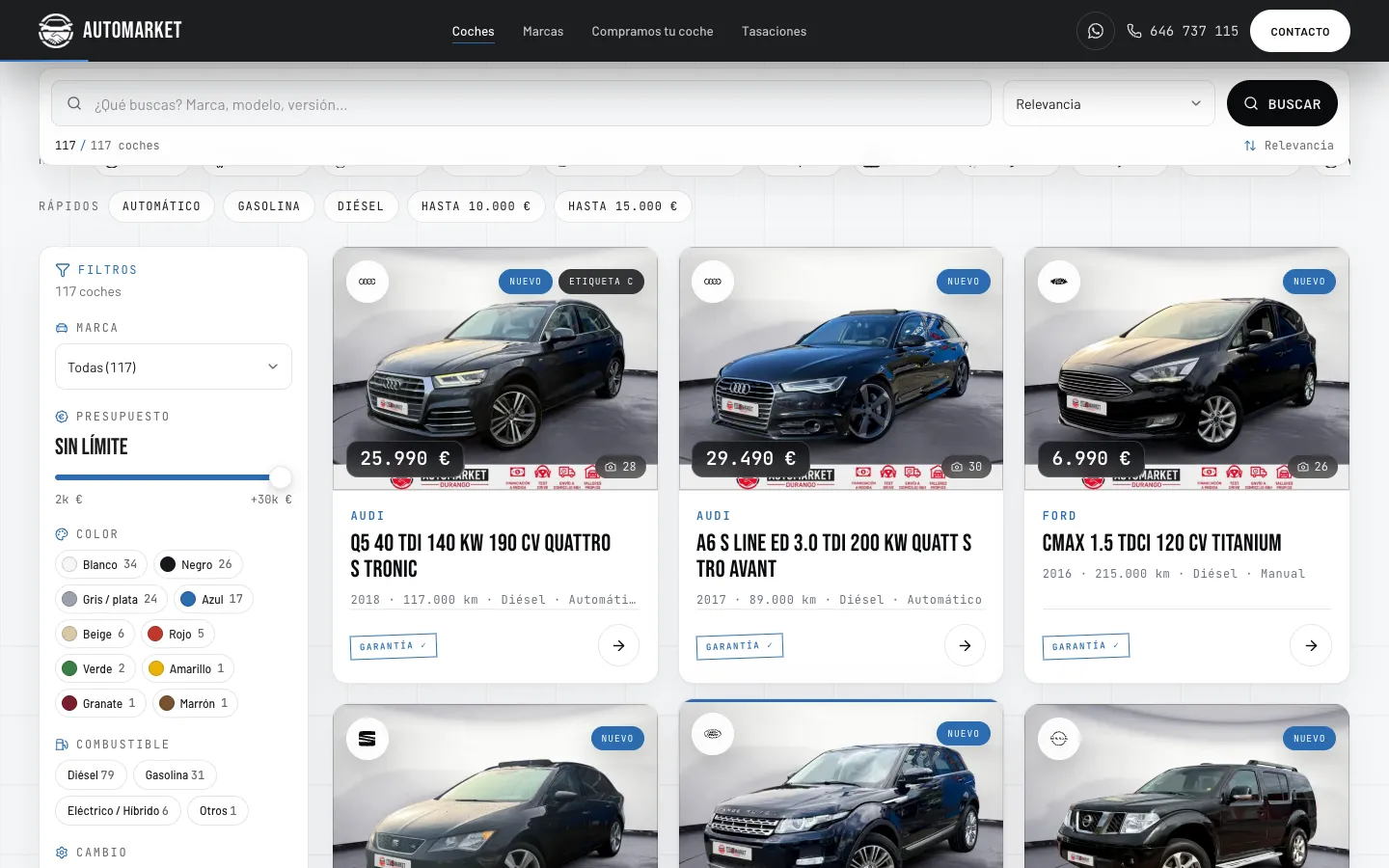
Task: Click the Automarket logo
Action: (110, 31)
